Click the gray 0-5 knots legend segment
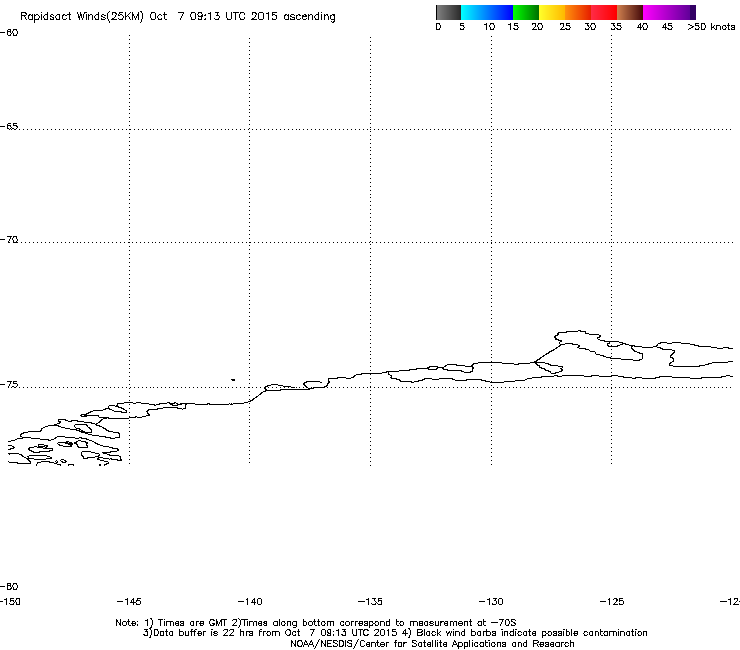Image resolution: width=740 pixels, height=650 pixels. click(x=448, y=12)
